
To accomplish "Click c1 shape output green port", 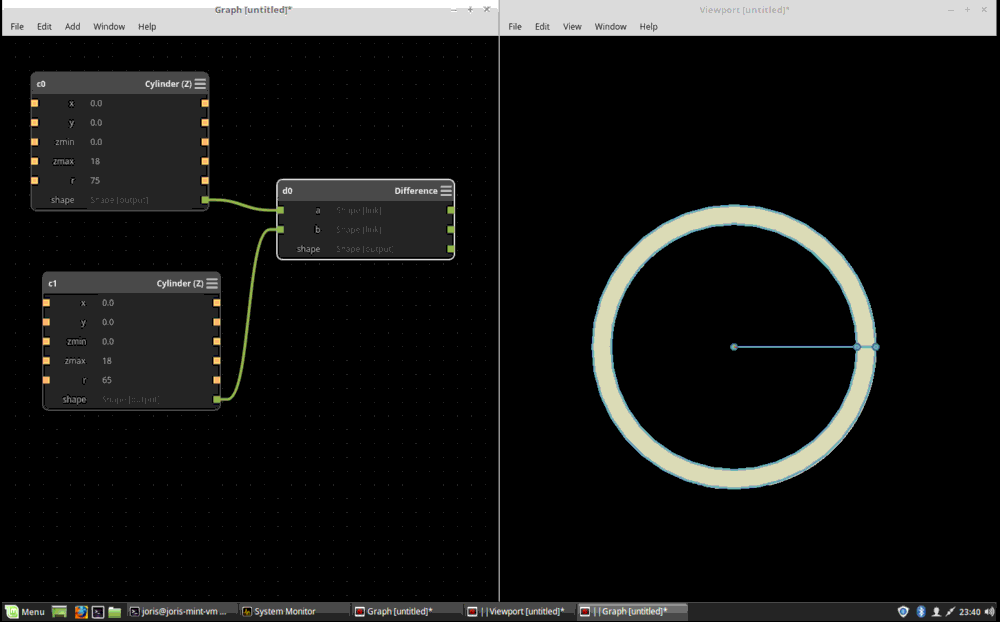I will click(217, 399).
